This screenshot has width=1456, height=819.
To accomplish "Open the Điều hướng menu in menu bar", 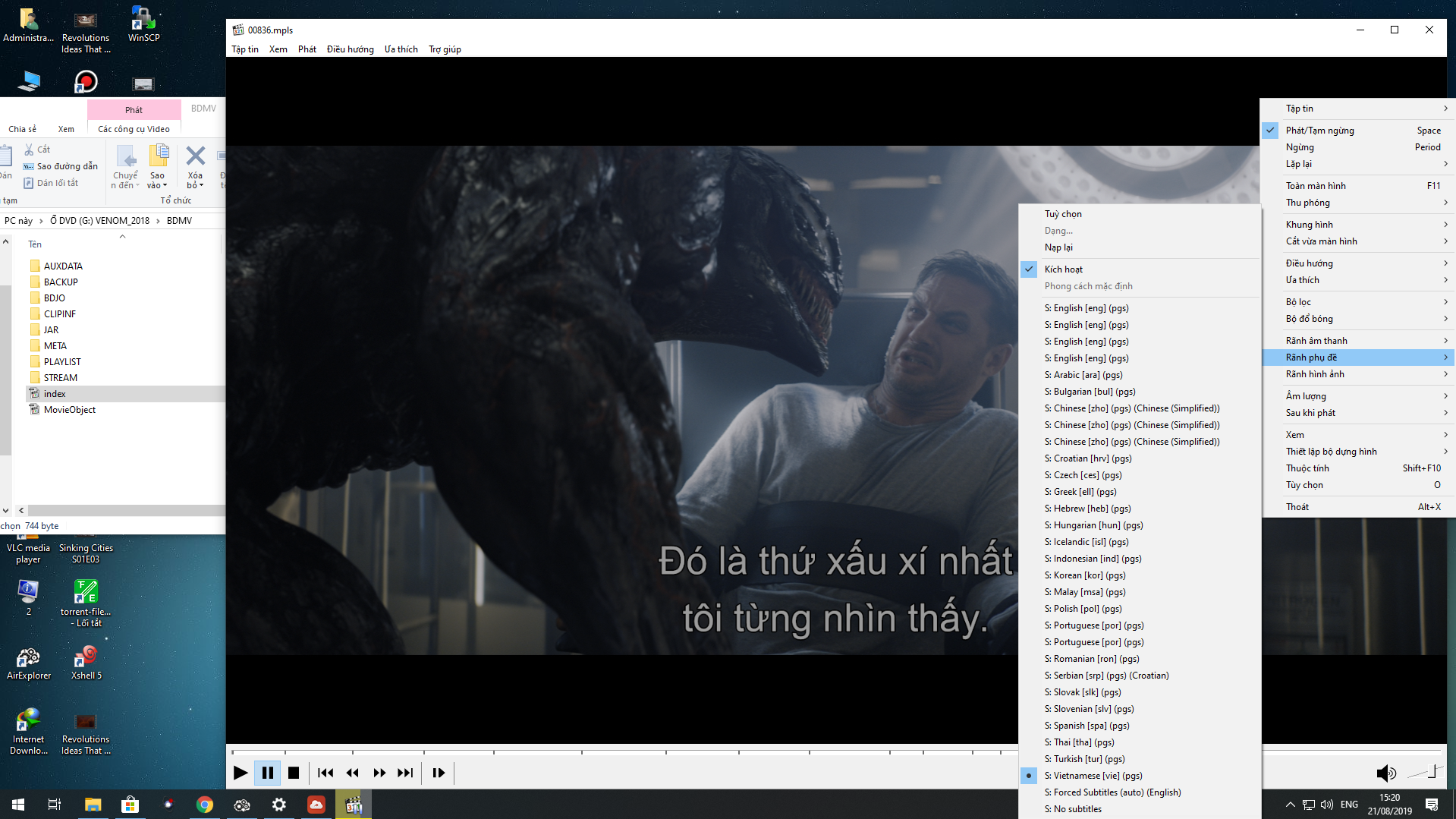I will tap(351, 49).
